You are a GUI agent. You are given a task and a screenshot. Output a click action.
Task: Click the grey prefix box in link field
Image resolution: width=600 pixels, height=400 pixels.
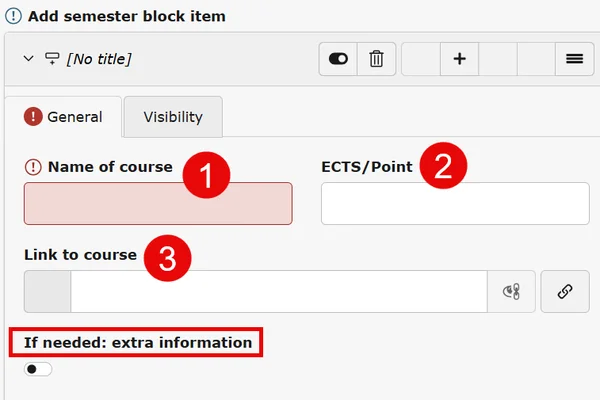click(47, 292)
